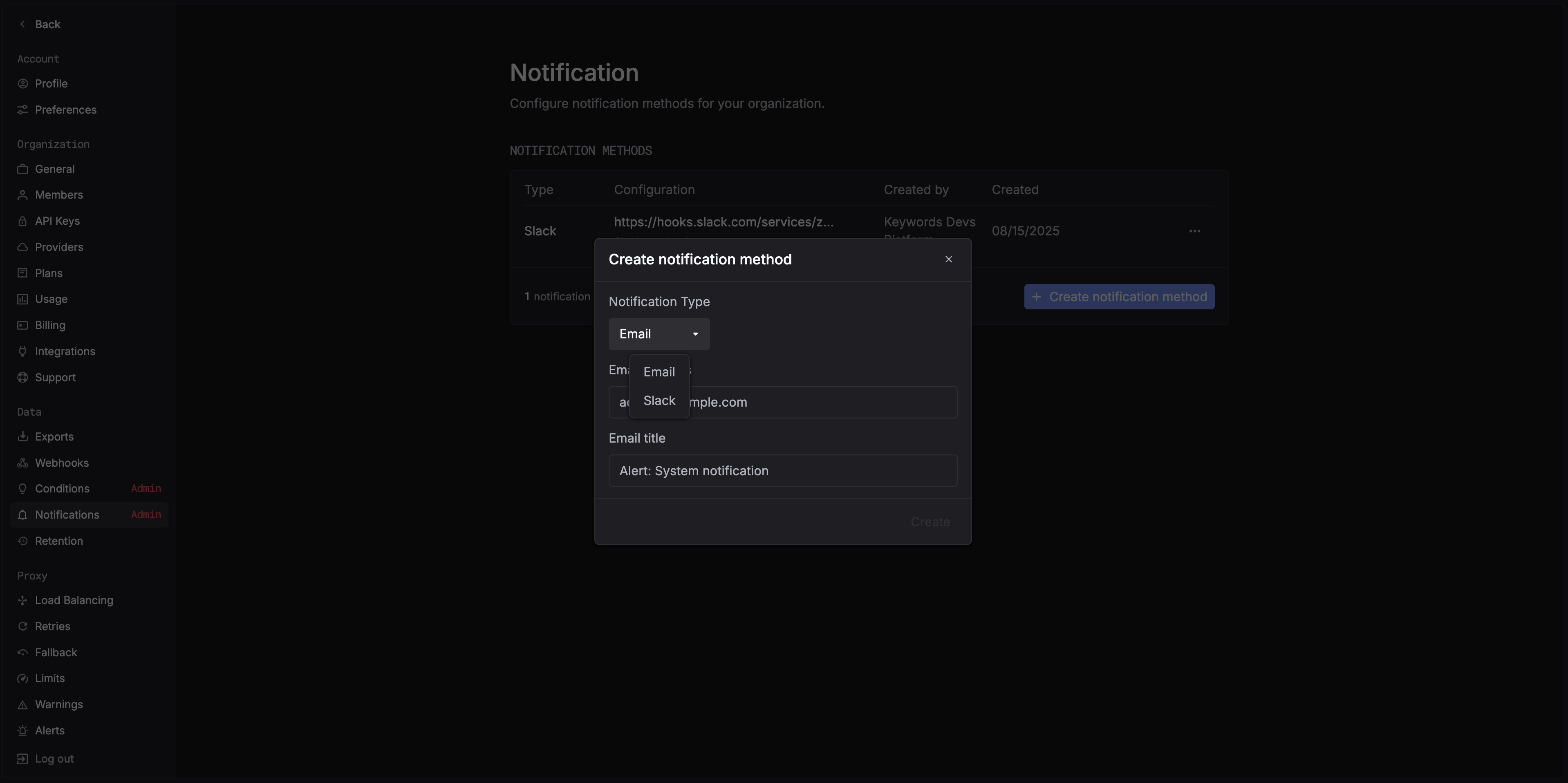This screenshot has width=1568, height=783.
Task: Open Webhooks via its sidebar icon
Action: (22, 463)
